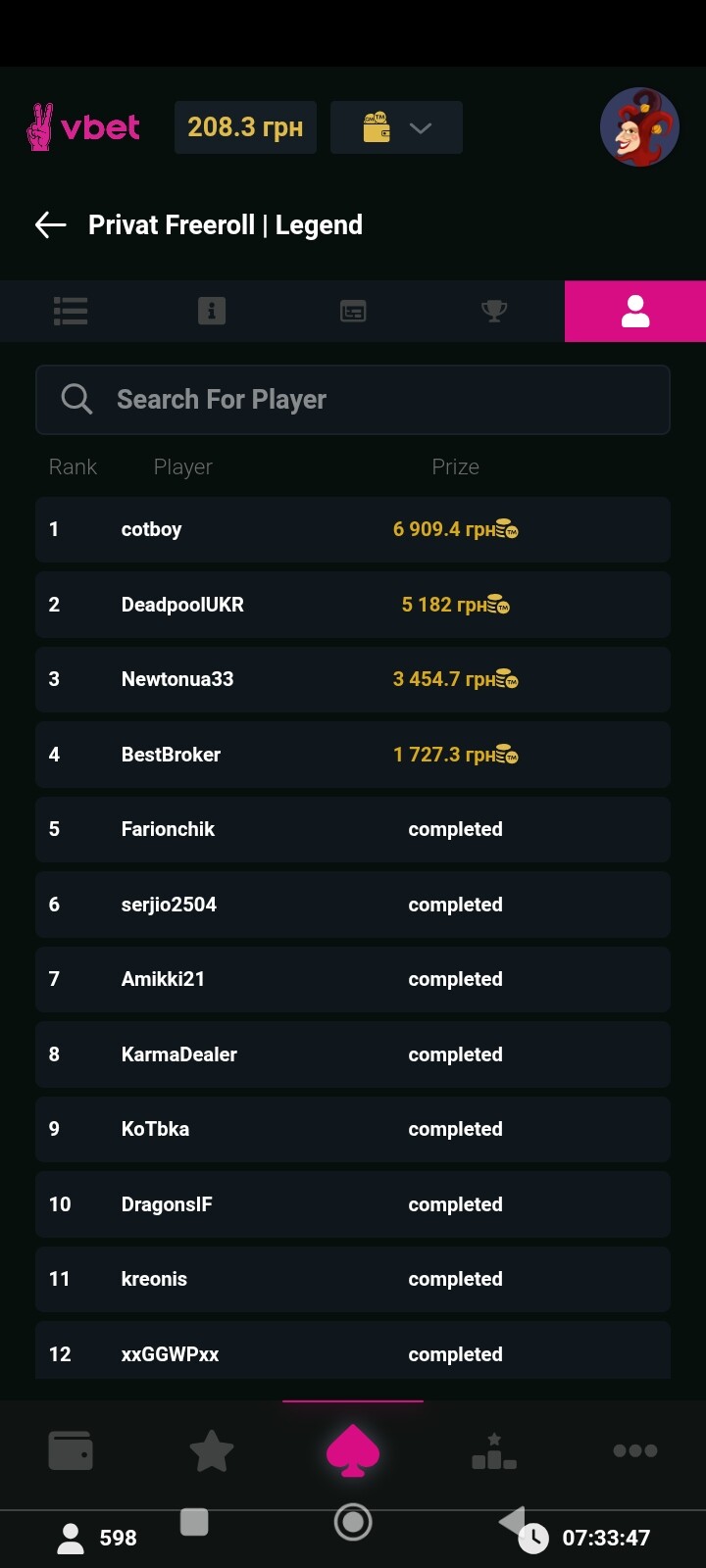706x1568 pixels.
Task: Open favorites star in bottom bar
Action: pos(212,1450)
